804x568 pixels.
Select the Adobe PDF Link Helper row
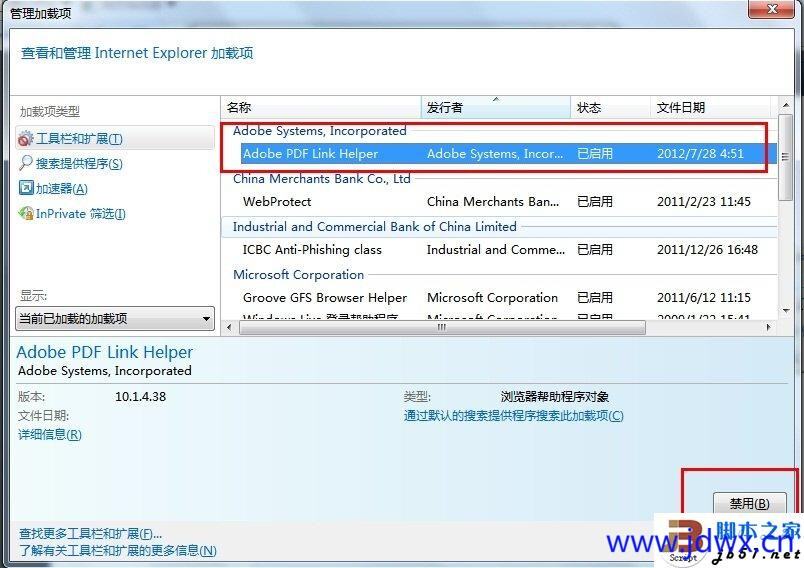509,154
